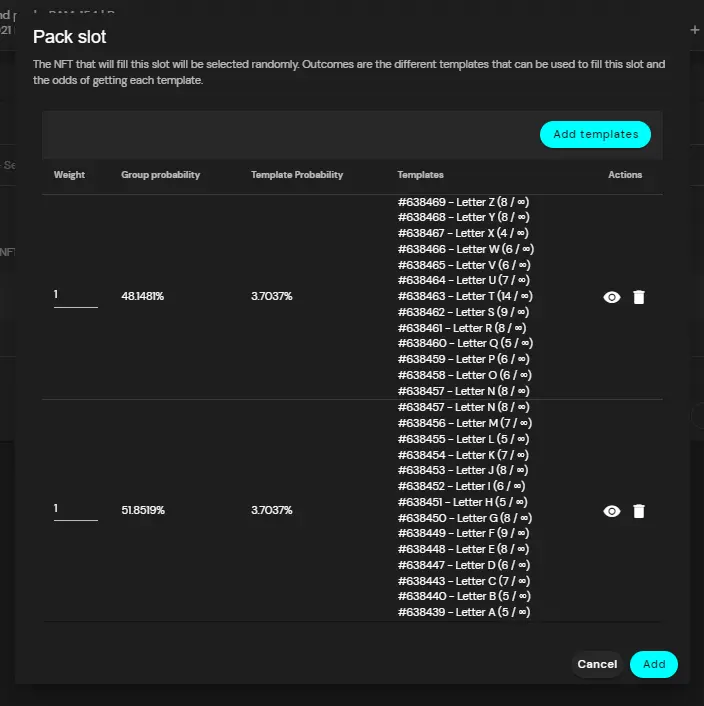The width and height of the screenshot is (704, 706).
Task: Click the plus icon behind the dialog
Action: tap(695, 30)
